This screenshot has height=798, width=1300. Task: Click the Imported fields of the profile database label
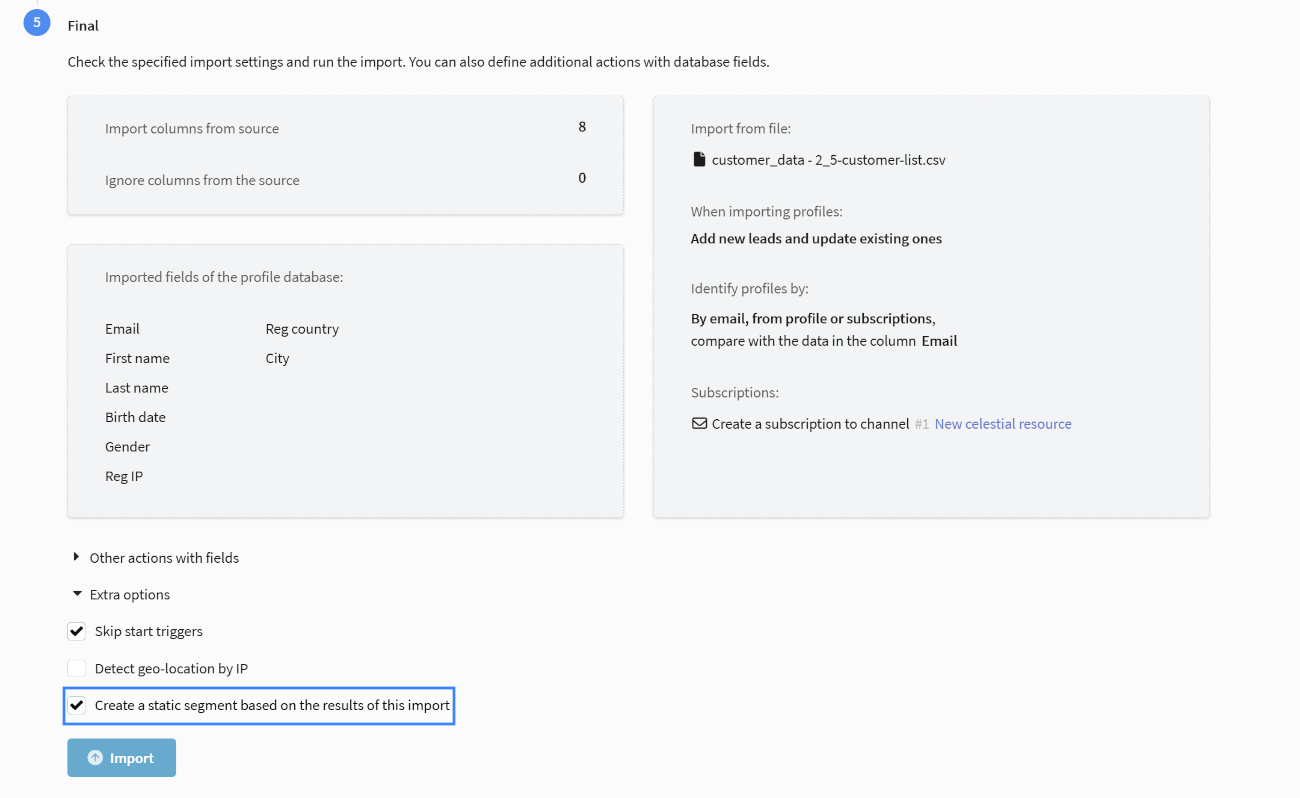(224, 277)
